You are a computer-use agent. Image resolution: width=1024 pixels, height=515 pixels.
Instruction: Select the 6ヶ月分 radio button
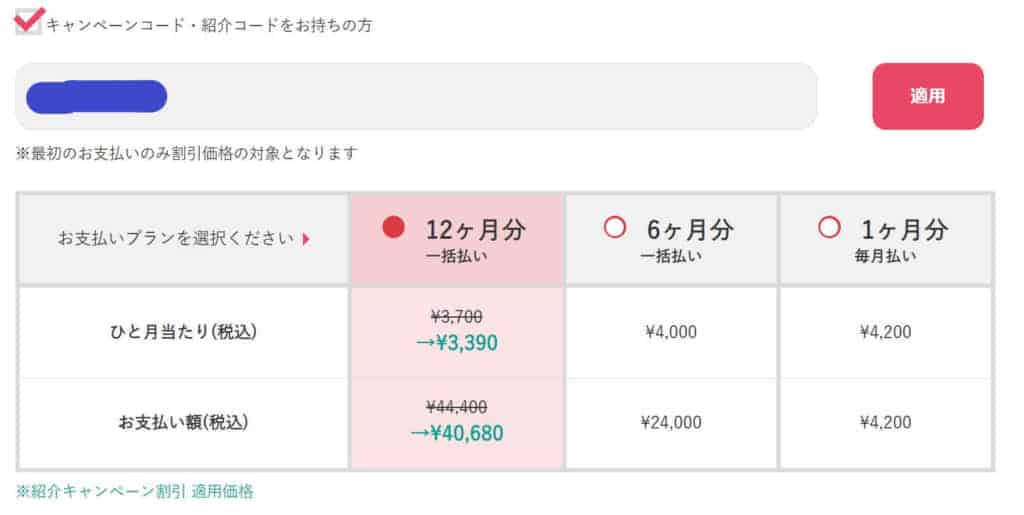click(614, 228)
